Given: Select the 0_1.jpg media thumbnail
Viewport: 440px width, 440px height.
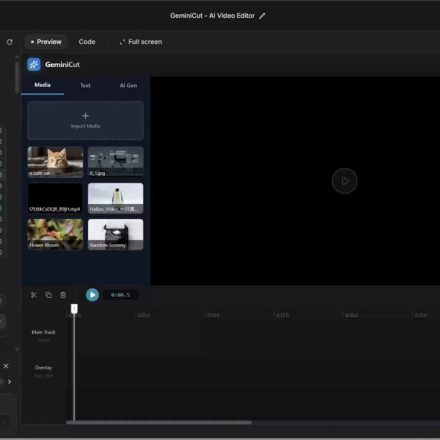Looking at the screenshot, I should click(x=116, y=161).
